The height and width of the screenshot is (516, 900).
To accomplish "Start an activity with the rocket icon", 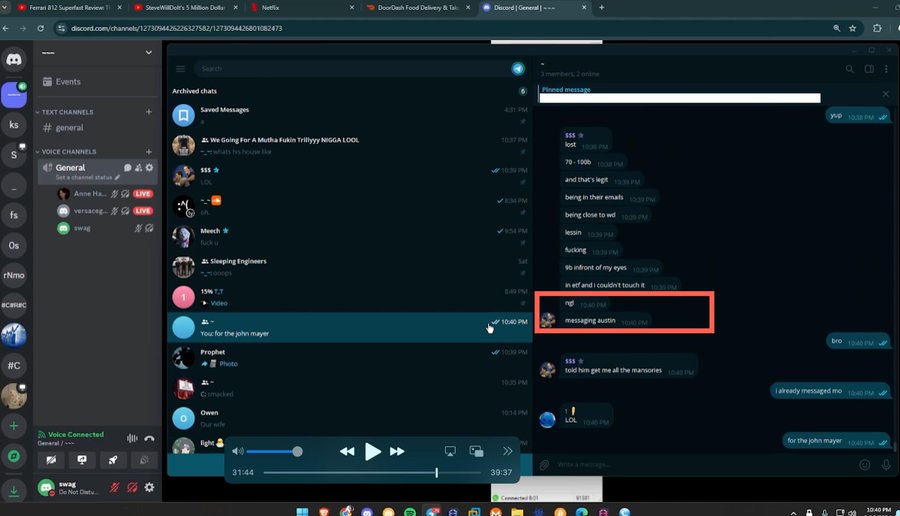I will [x=113, y=460].
